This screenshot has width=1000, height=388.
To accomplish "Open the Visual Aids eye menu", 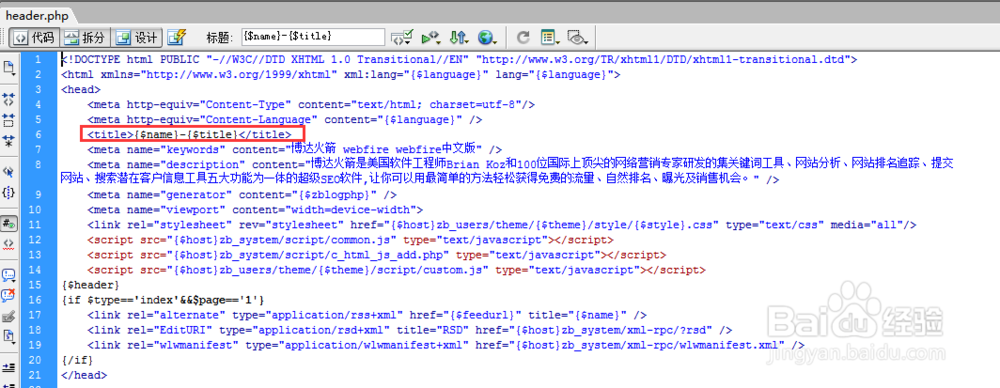I will click(577, 37).
